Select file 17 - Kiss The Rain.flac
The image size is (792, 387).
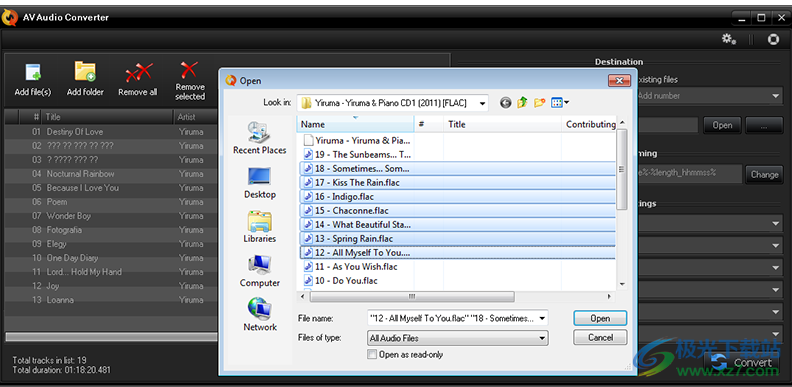[458, 182]
